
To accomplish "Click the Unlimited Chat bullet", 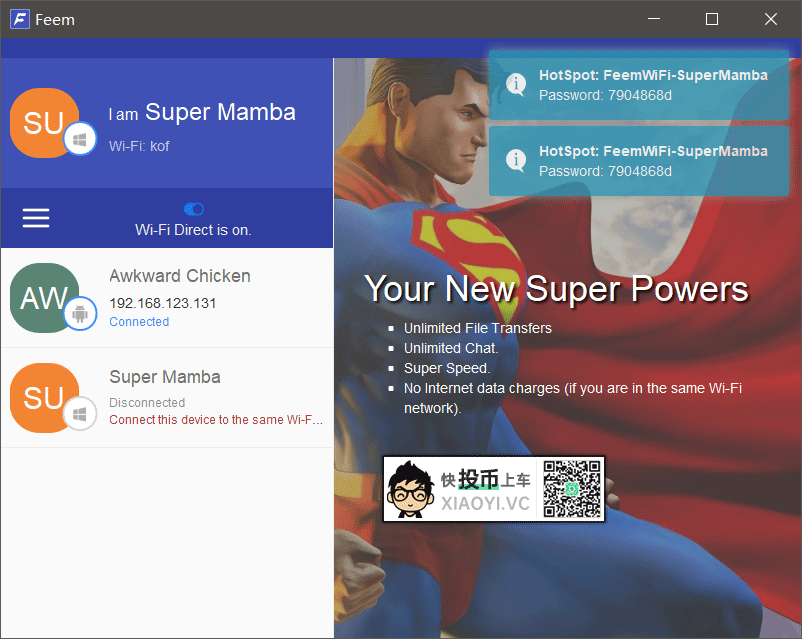I will click(x=451, y=348).
